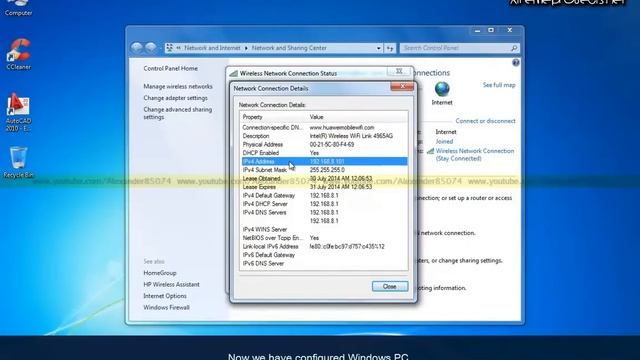This screenshot has width=640, height=360.
Task: Maximize the Control Panel window
Action: (x=491, y=31)
